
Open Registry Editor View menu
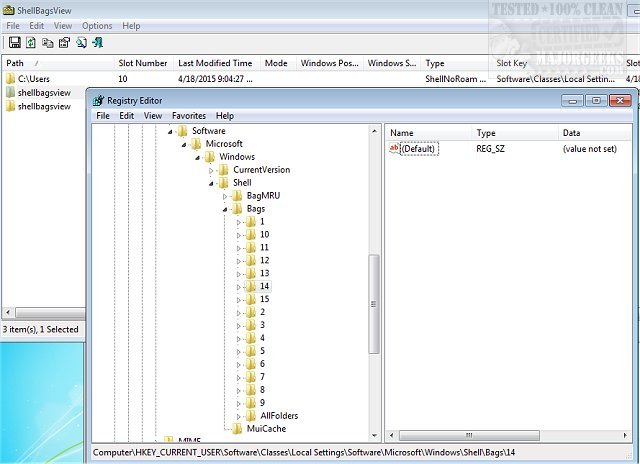pyautogui.click(x=153, y=116)
